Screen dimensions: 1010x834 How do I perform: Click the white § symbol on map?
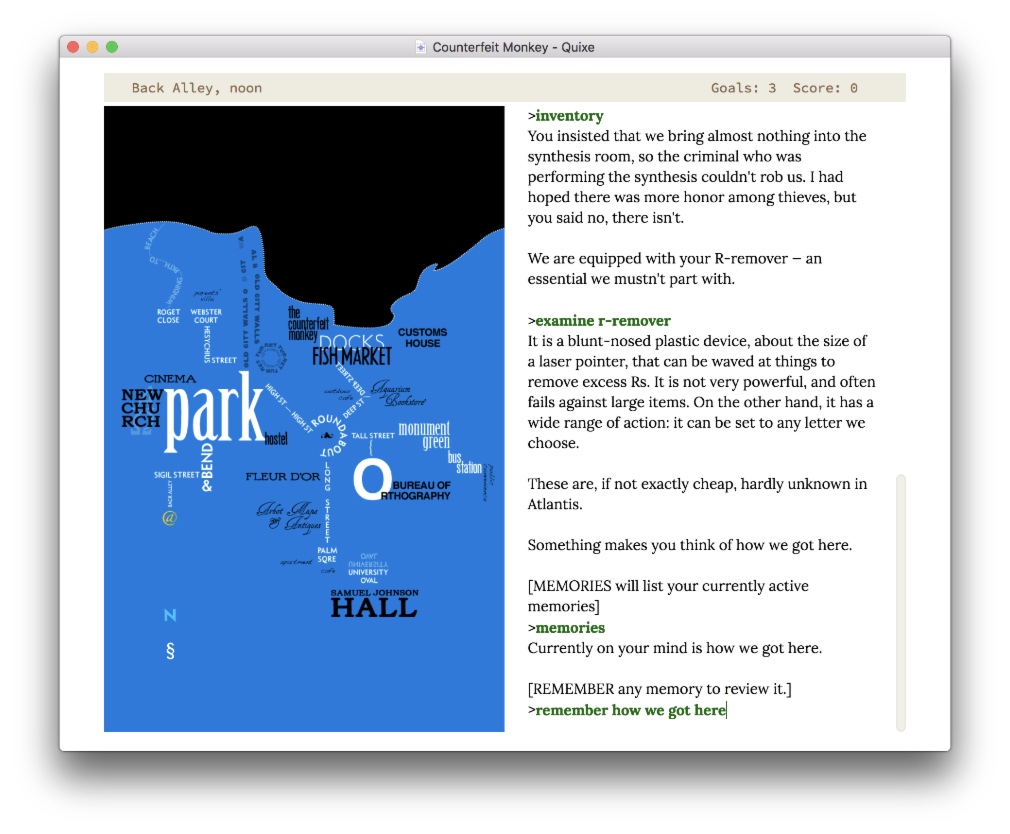170,651
